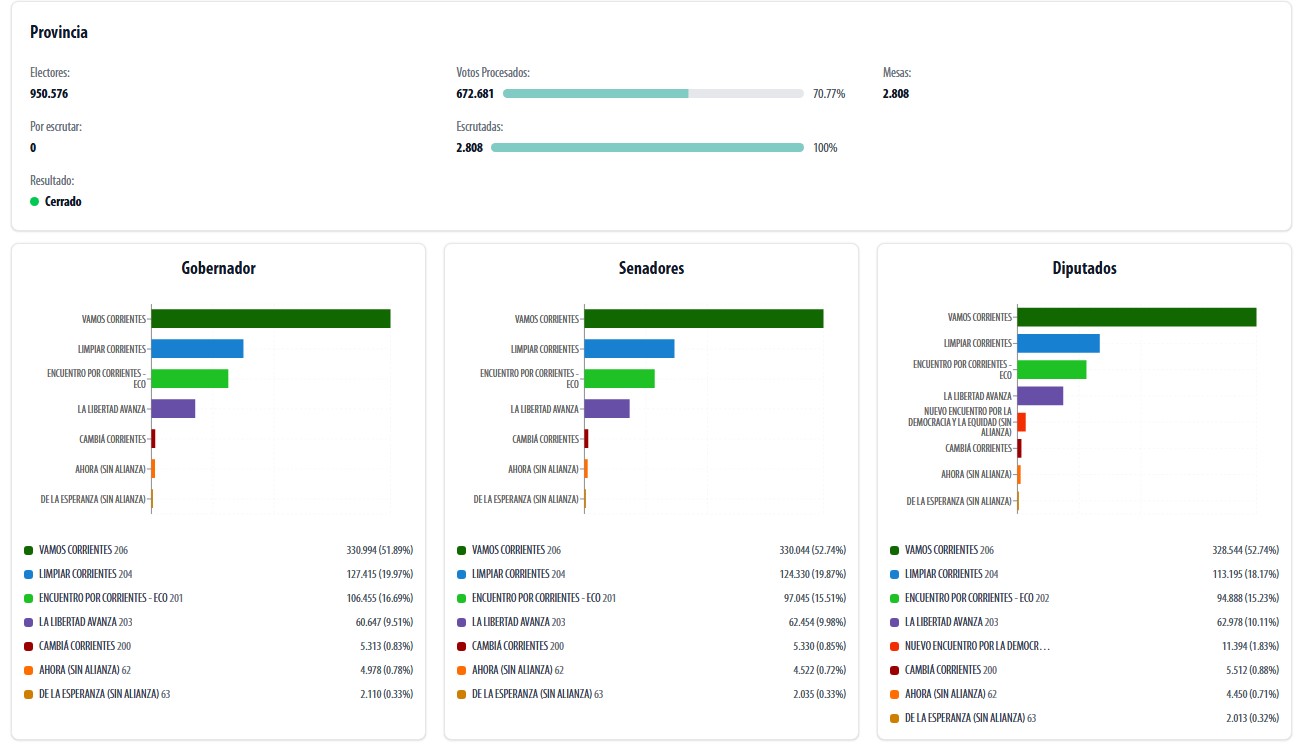Click the Escrutadas 100% progress bar
The width and height of the screenshot is (1300, 744).
(x=647, y=148)
